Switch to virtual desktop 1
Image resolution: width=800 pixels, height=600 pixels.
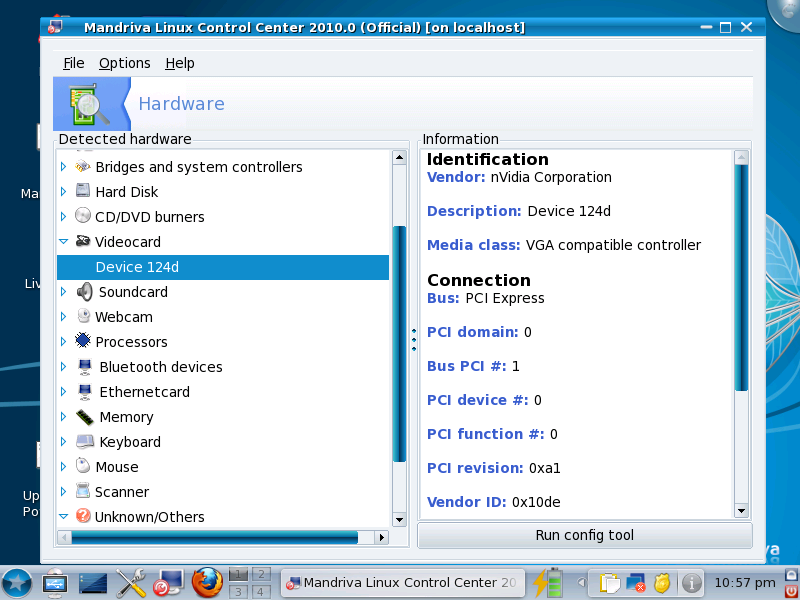tap(238, 574)
